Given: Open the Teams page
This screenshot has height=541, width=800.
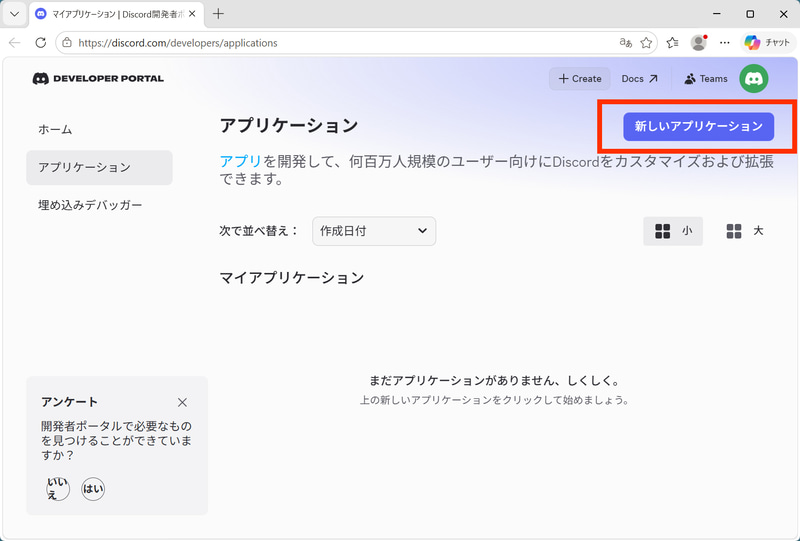Looking at the screenshot, I should (706, 79).
